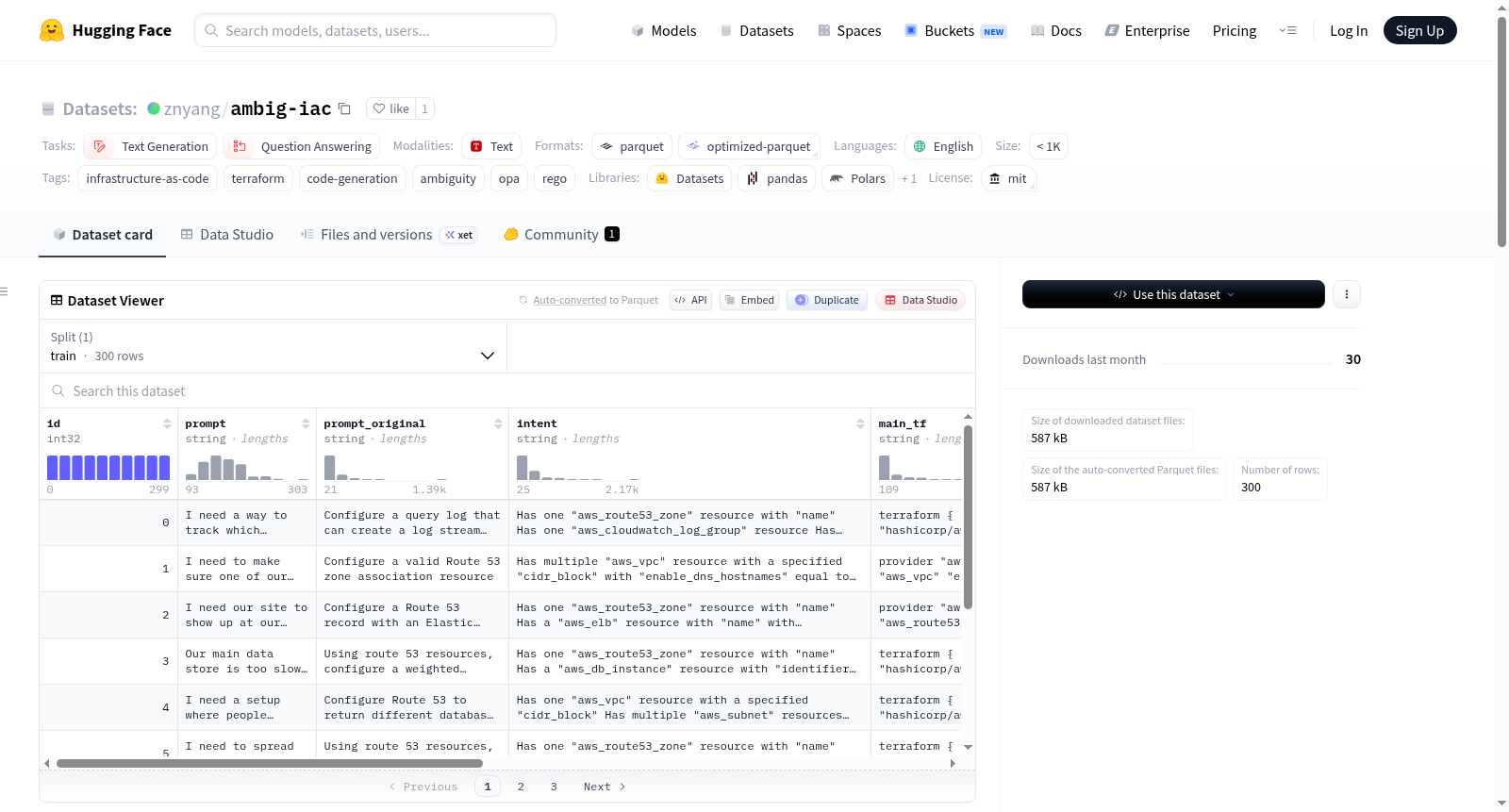
Task: Show the +1 additional libraries
Action: (908, 178)
